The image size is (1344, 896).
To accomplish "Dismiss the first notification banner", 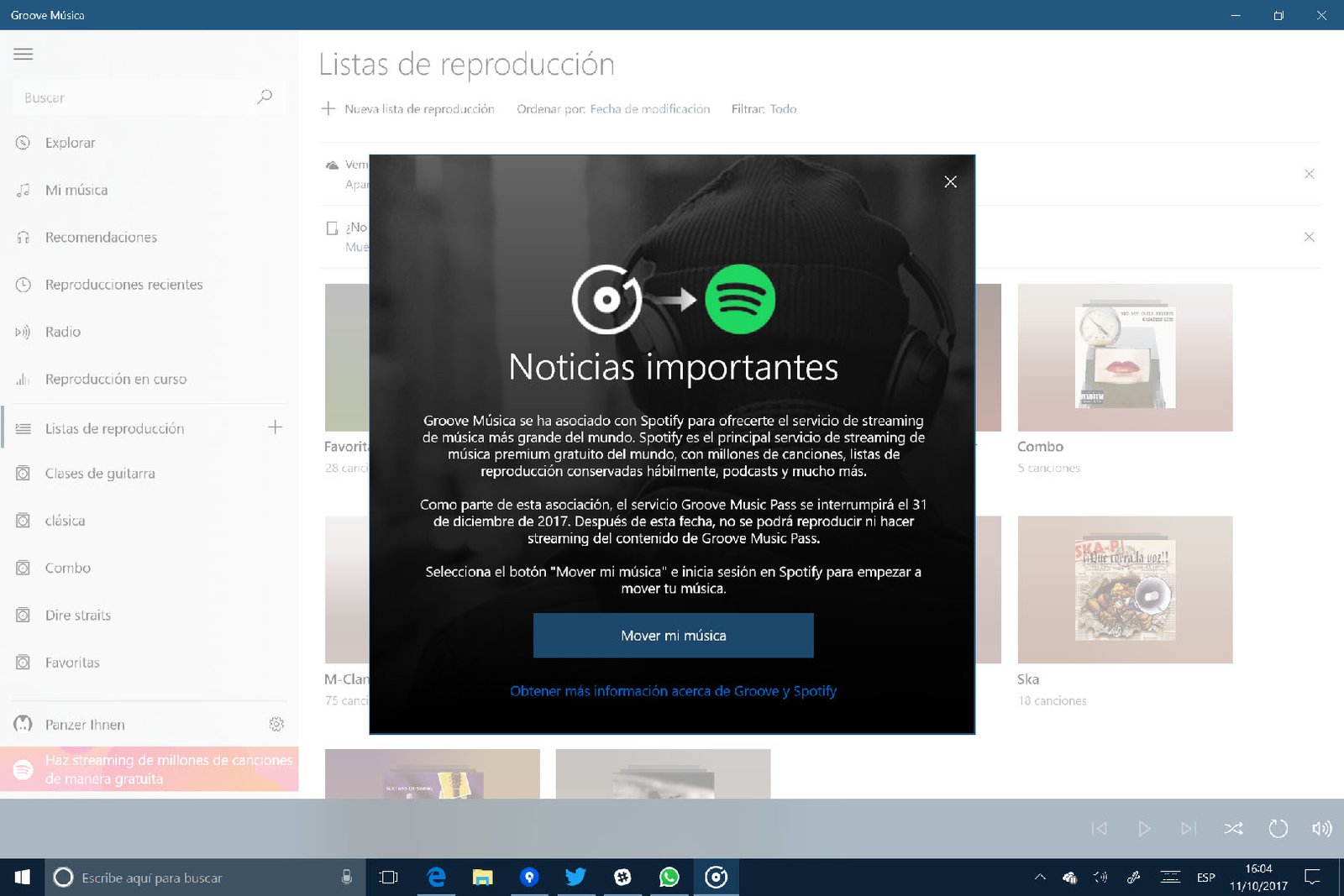I will 1309,174.
